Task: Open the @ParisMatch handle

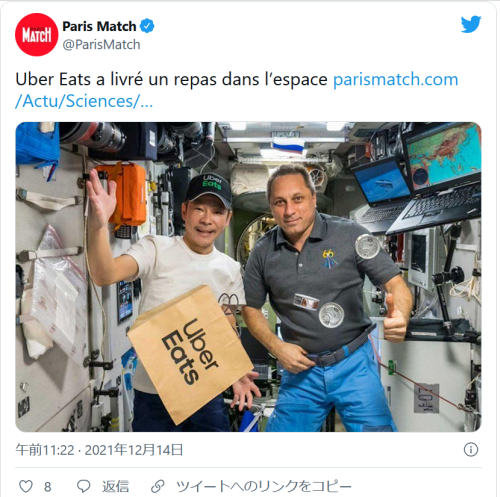Action: [x=101, y=45]
